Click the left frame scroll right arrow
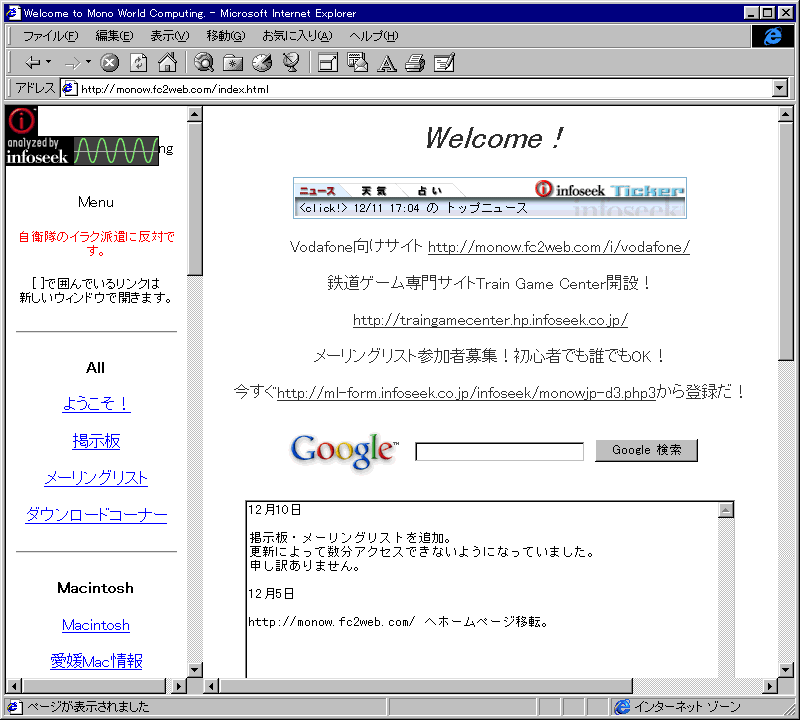 tap(179, 686)
